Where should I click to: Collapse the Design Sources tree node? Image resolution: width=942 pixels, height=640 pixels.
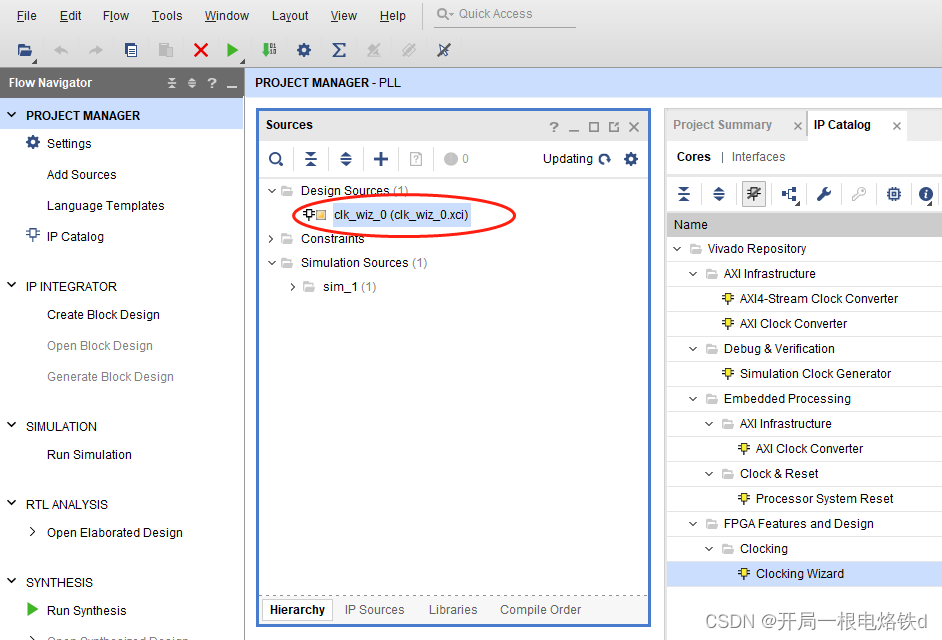tap(272, 190)
